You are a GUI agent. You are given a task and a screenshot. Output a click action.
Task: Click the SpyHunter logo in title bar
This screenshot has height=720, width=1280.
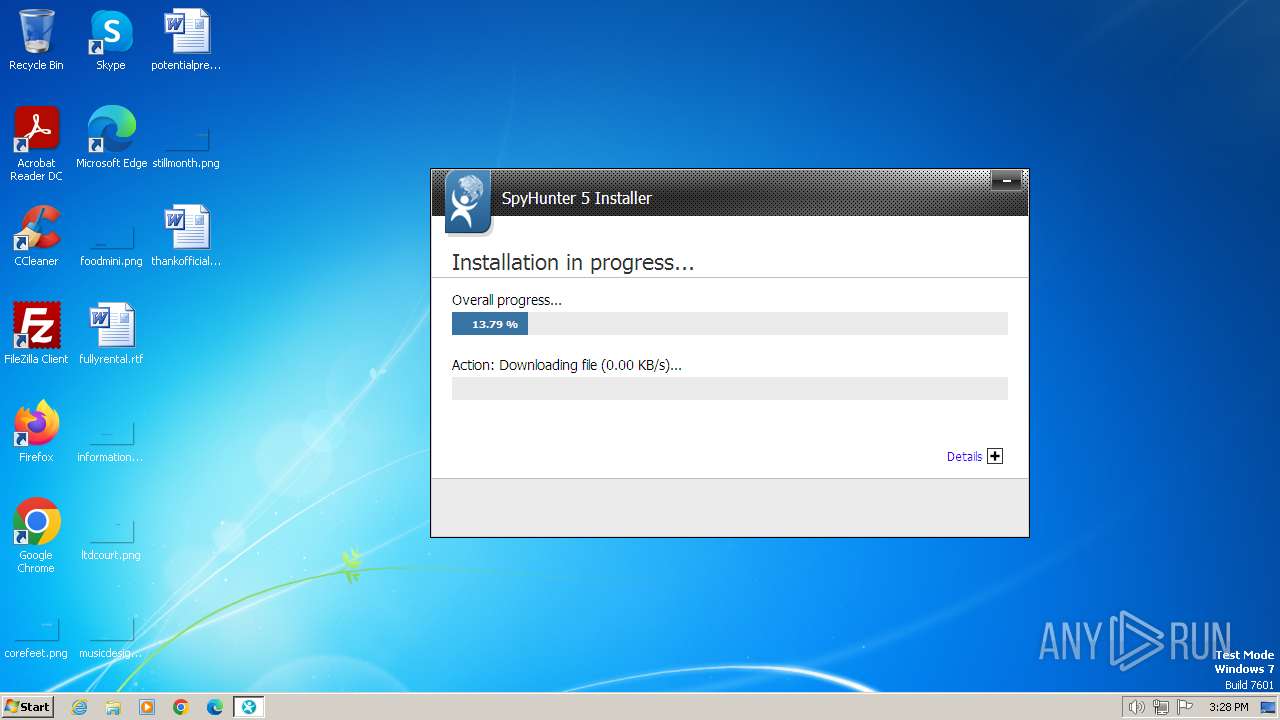468,202
